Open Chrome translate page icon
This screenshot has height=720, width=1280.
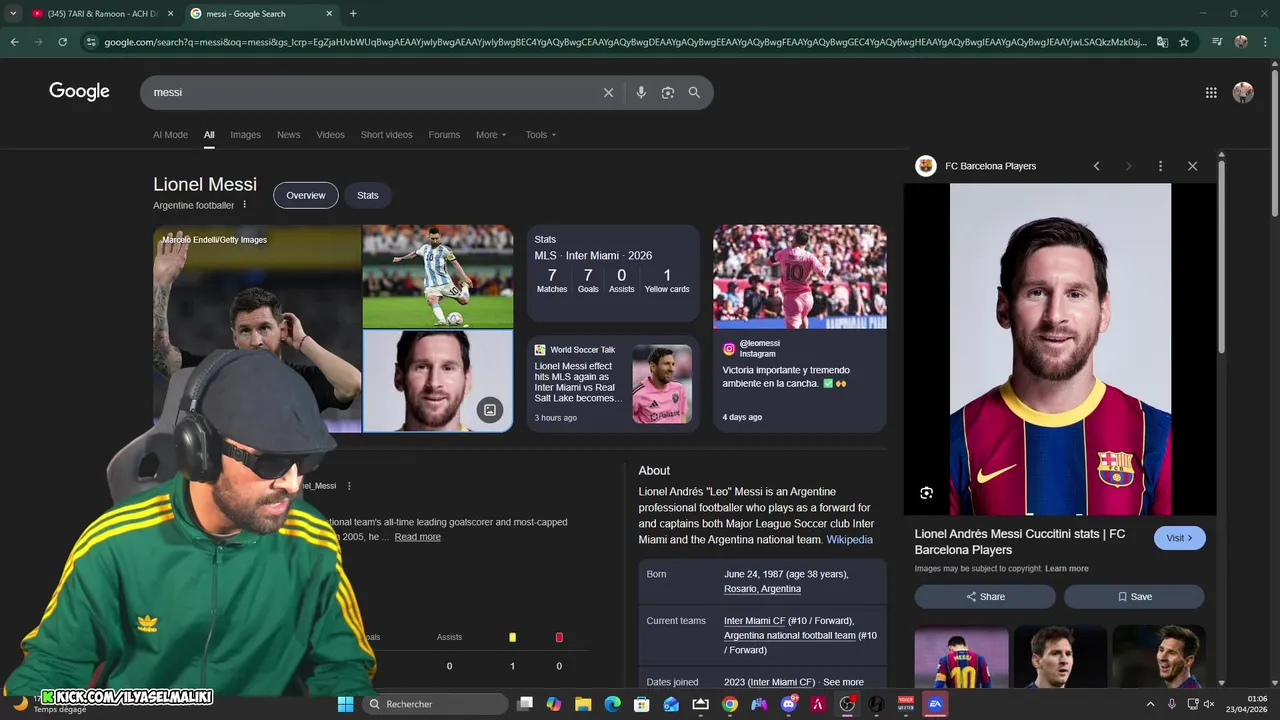(x=1162, y=42)
